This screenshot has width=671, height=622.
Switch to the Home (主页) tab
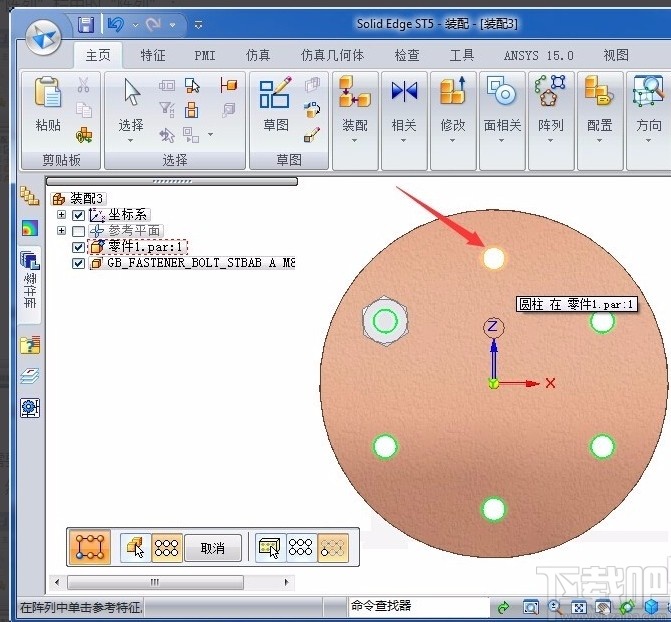coord(98,55)
